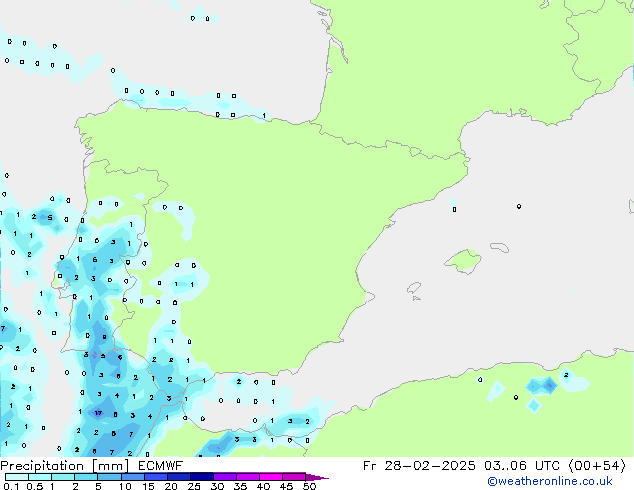634x490 pixels.
Task: Select the legend swatch between 1 and 2
Action: pyautogui.click(x=63, y=477)
